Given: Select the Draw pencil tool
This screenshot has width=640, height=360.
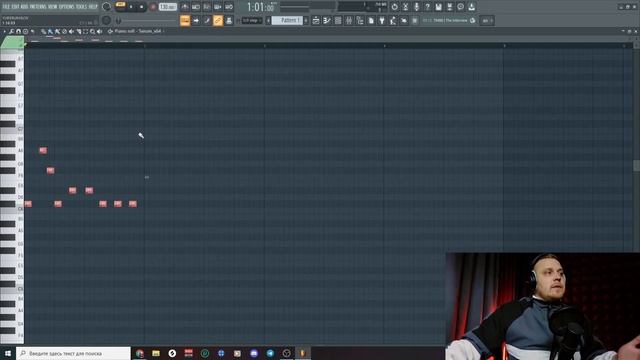Looking at the screenshot, I should pos(43,31).
